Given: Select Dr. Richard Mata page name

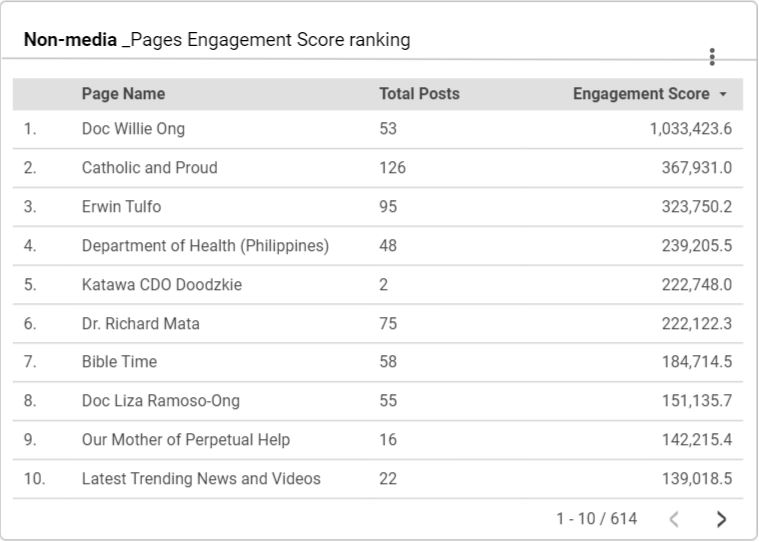Looking at the screenshot, I should [x=140, y=323].
